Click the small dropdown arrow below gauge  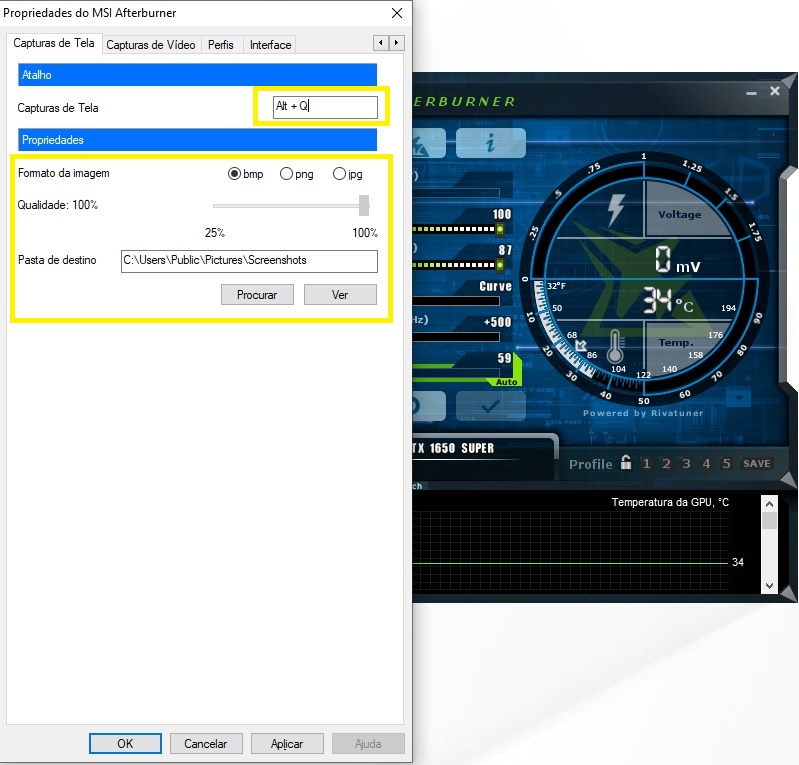point(739,397)
